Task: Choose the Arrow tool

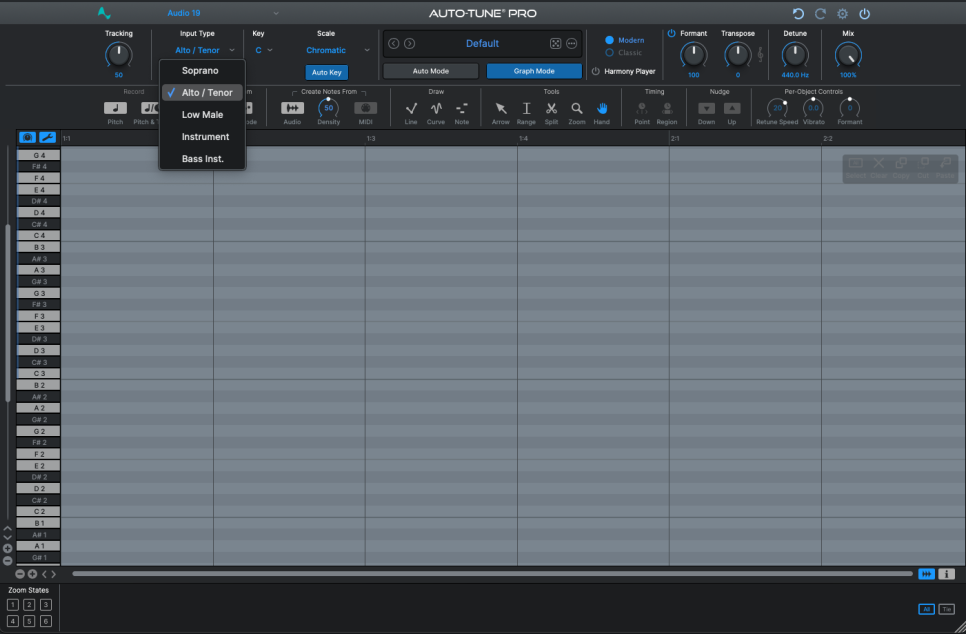Action: [x=501, y=108]
